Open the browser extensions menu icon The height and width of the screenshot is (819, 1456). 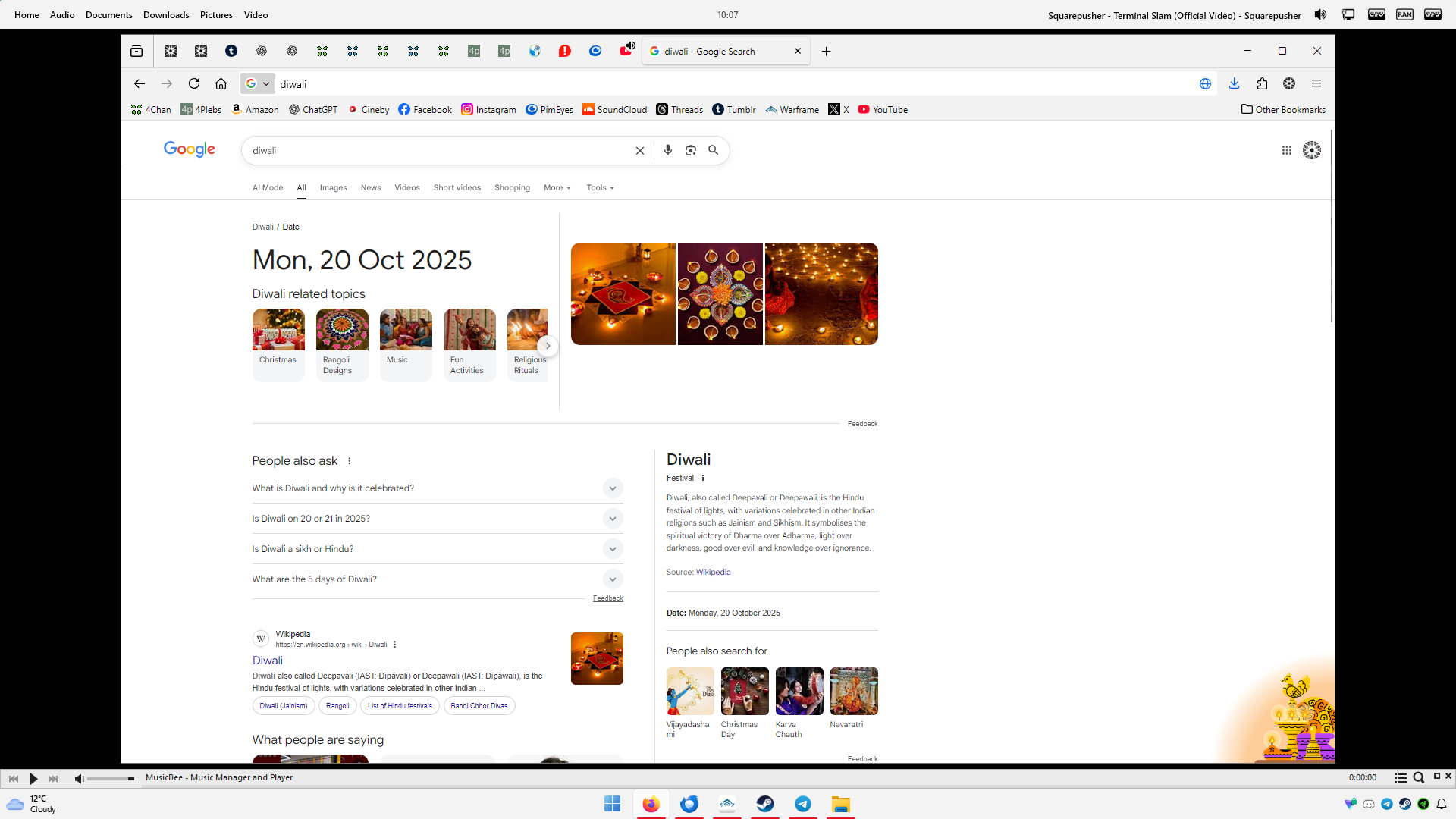pyautogui.click(x=1262, y=84)
